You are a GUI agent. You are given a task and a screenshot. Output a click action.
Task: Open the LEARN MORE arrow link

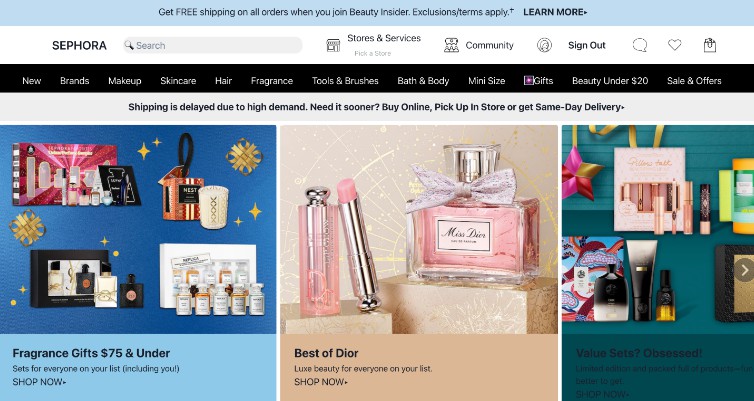point(555,12)
